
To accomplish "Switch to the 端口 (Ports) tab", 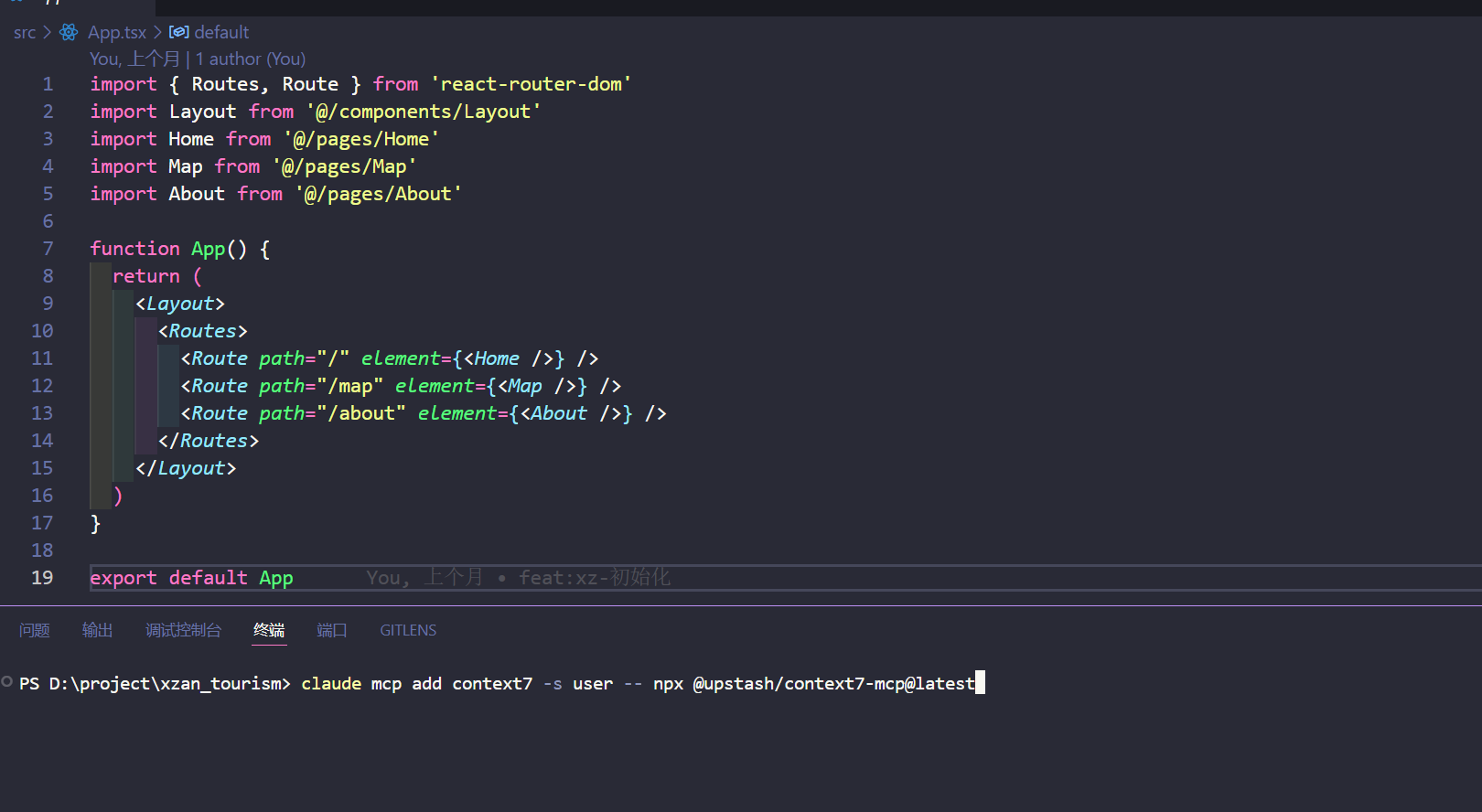I will (x=332, y=630).
